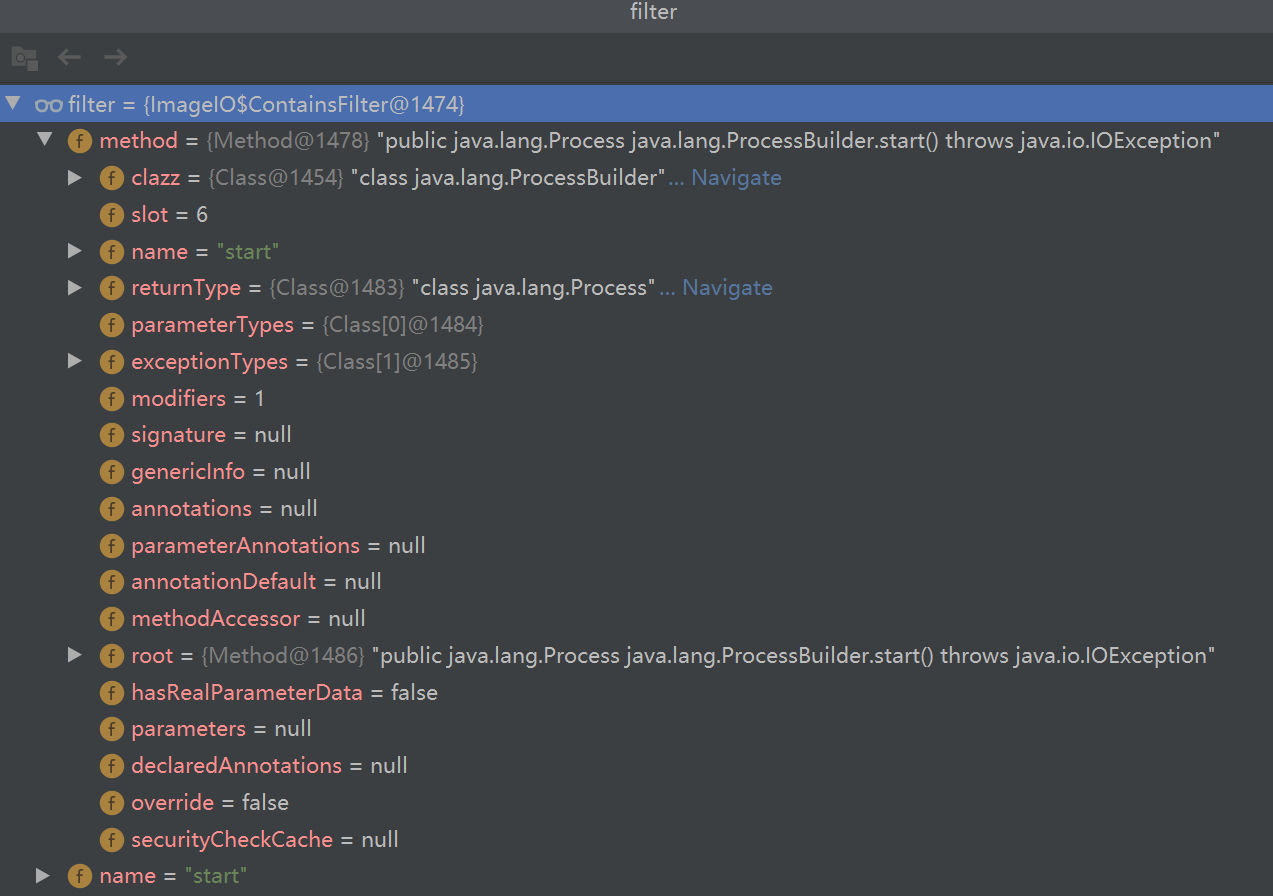Click the forward arrow navigation icon

(116, 57)
